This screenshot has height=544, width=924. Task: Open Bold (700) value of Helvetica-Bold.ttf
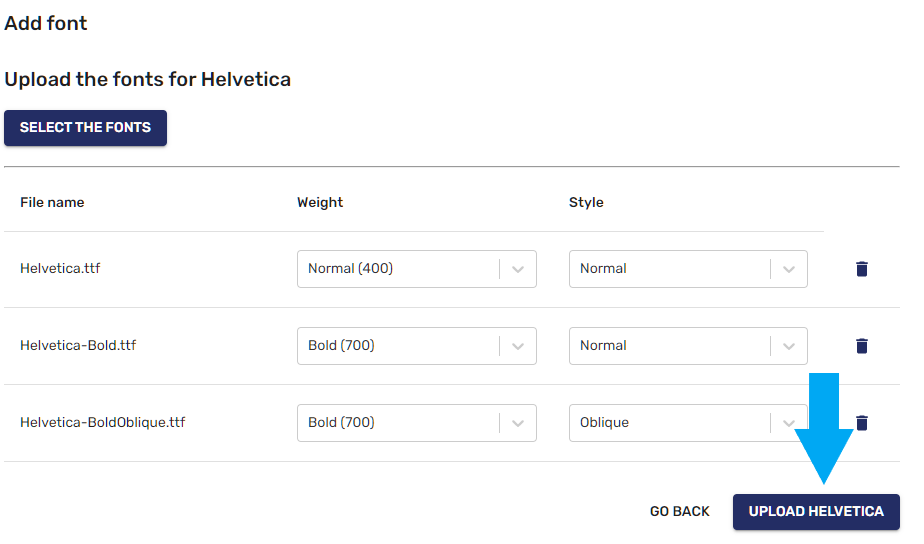417,346
